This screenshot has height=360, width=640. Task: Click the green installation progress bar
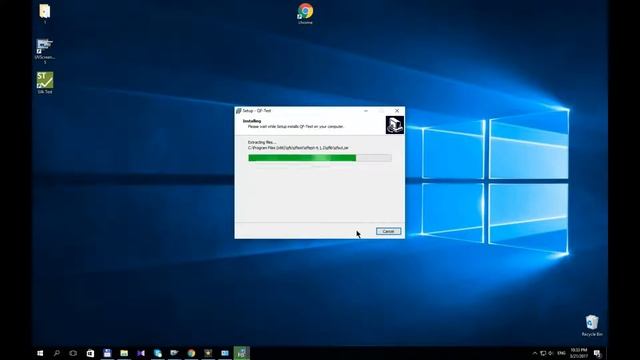[x=320, y=158]
